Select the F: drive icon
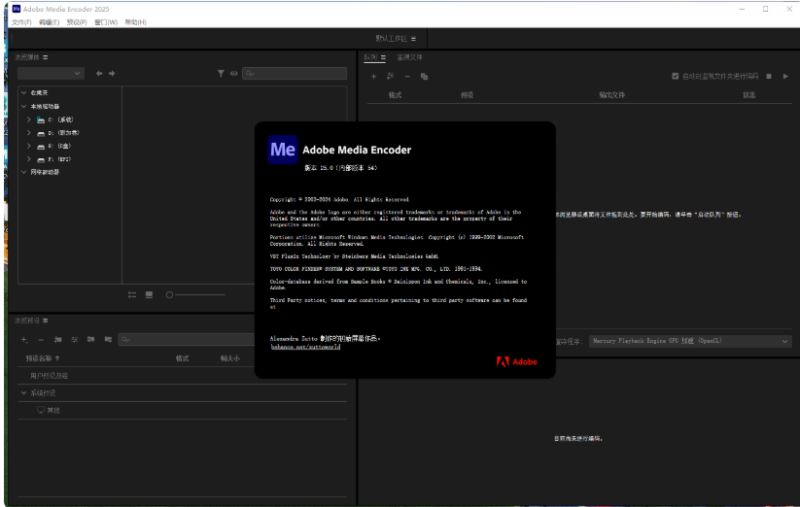 [x=41, y=160]
